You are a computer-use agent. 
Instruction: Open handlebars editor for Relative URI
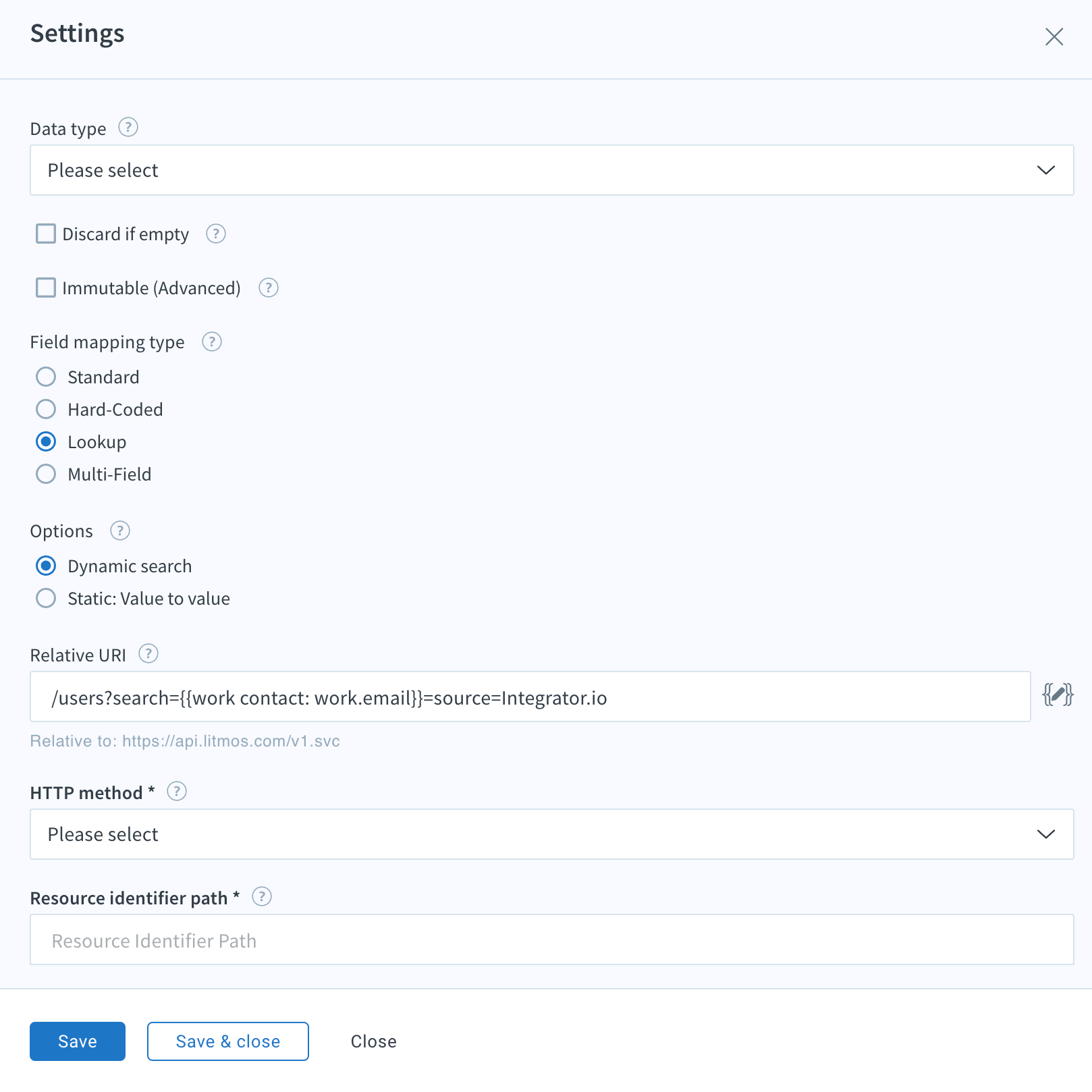pyautogui.click(x=1058, y=694)
